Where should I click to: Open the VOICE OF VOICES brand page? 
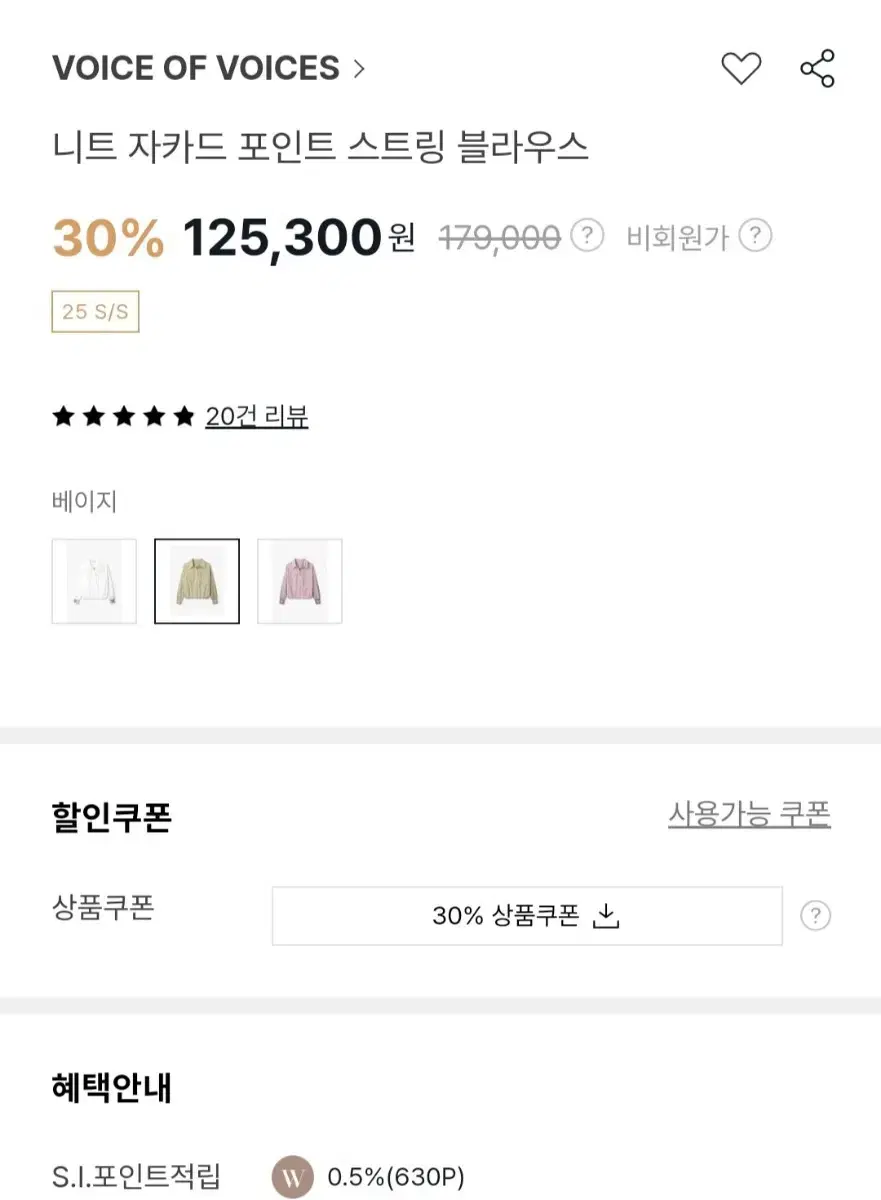(196, 68)
